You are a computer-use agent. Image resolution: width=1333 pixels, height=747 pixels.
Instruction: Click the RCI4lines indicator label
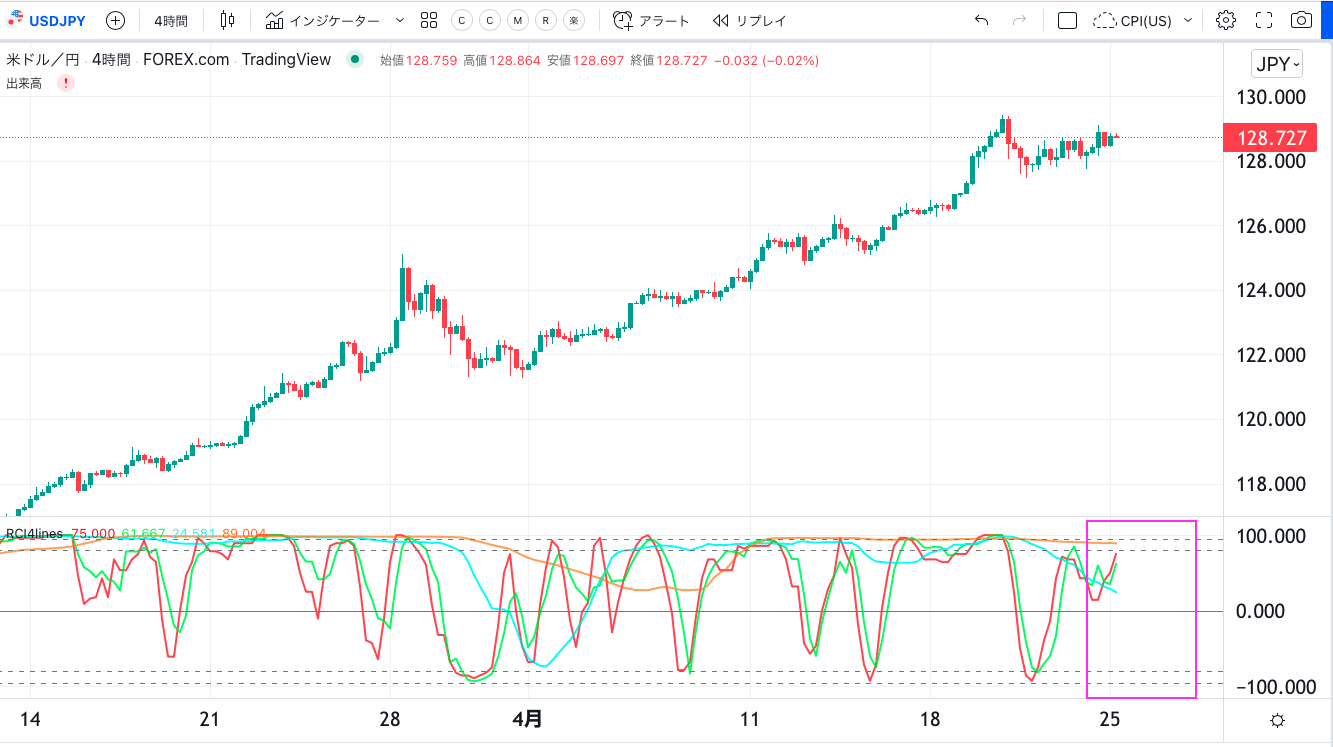(34, 533)
